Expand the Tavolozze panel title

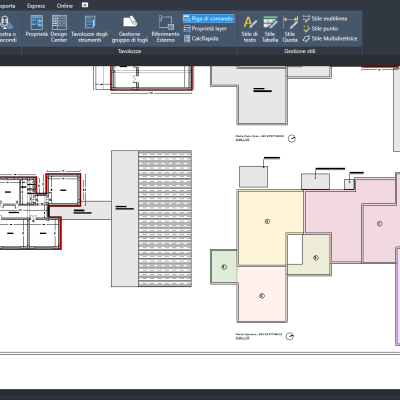point(129,51)
